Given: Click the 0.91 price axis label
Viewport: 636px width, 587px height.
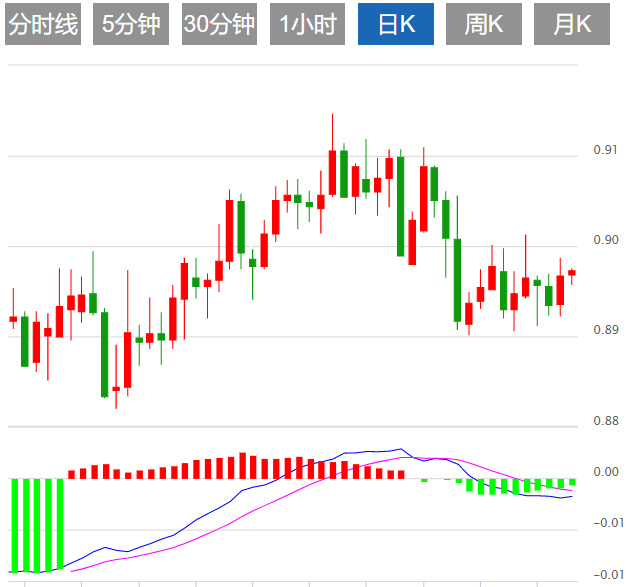Looking at the screenshot, I should pos(606,150).
